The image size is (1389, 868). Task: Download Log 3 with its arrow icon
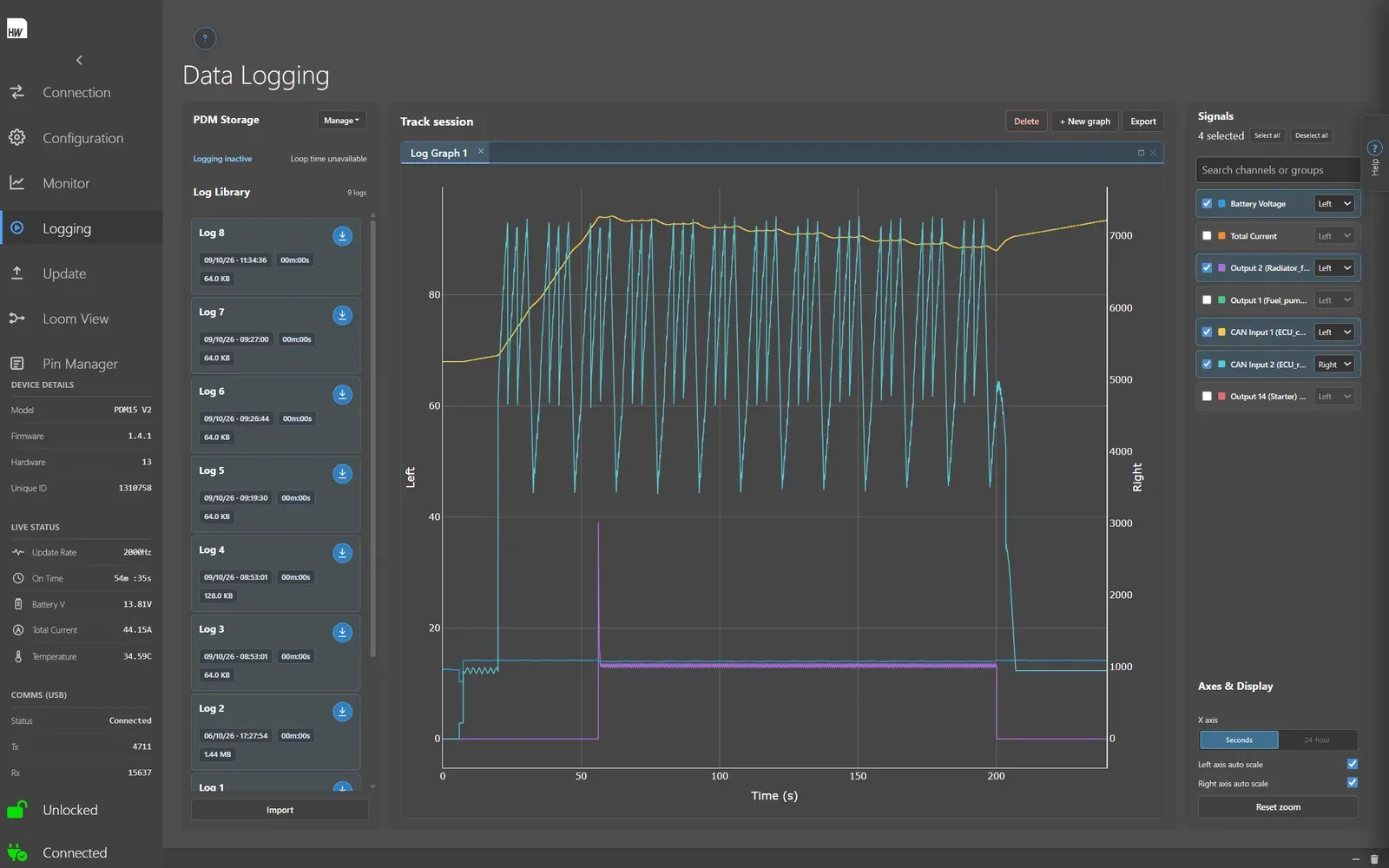[342, 632]
